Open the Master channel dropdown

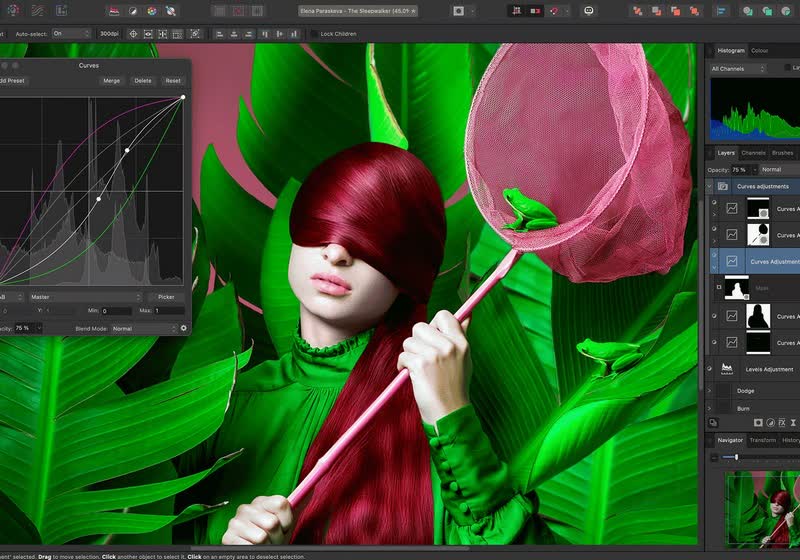click(x=84, y=297)
